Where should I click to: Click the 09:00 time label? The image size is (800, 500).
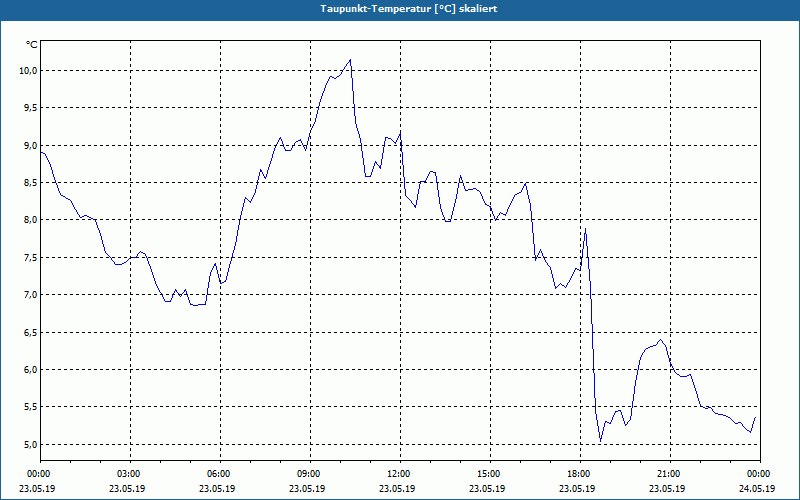point(310,474)
